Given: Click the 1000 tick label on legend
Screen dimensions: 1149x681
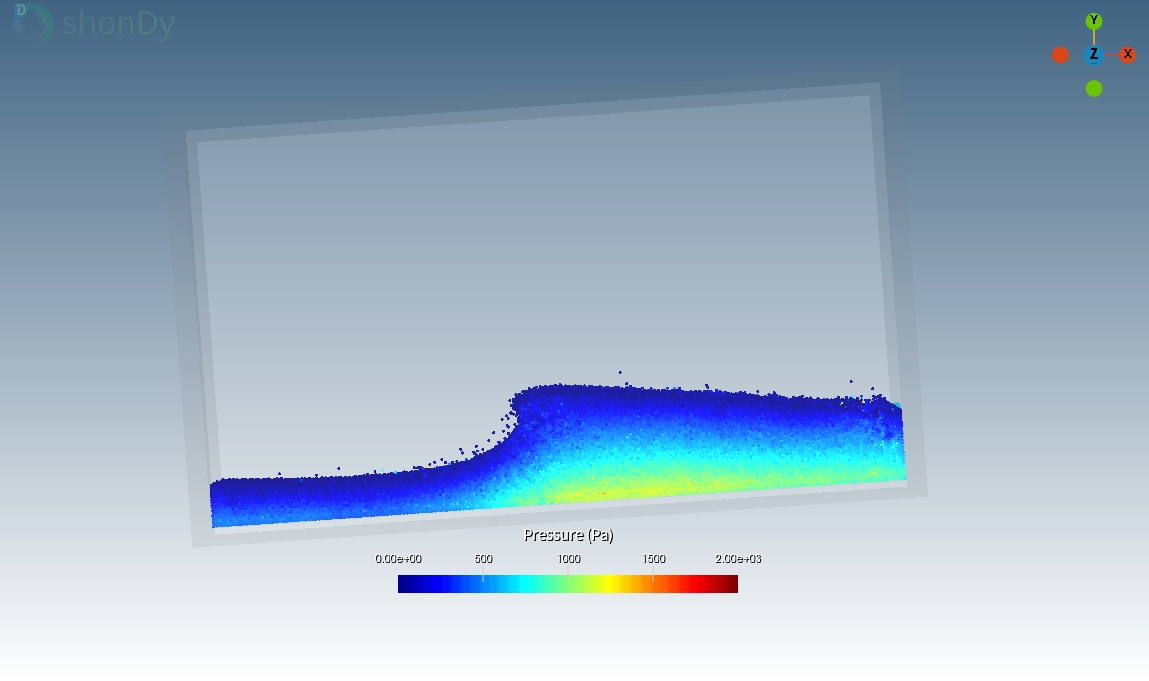Looking at the screenshot, I should (x=568, y=559).
